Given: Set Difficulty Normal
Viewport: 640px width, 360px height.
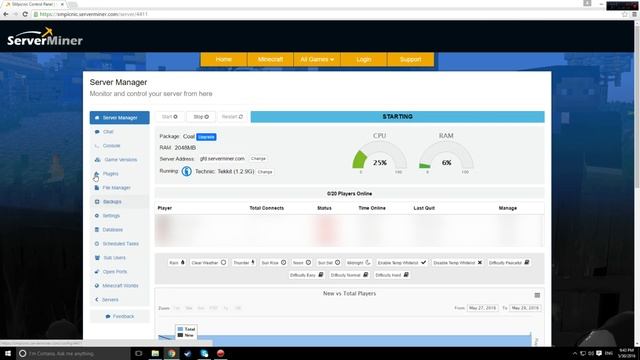Looking at the screenshot, I should [x=349, y=275].
